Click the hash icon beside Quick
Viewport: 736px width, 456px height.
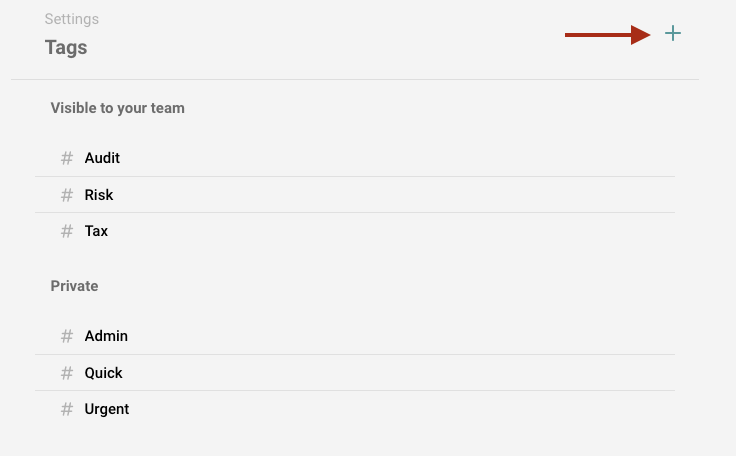67,373
